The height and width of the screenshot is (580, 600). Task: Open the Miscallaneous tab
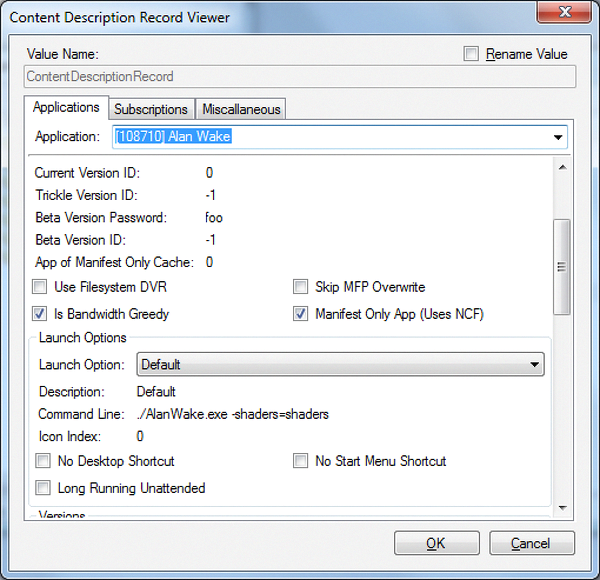242,109
